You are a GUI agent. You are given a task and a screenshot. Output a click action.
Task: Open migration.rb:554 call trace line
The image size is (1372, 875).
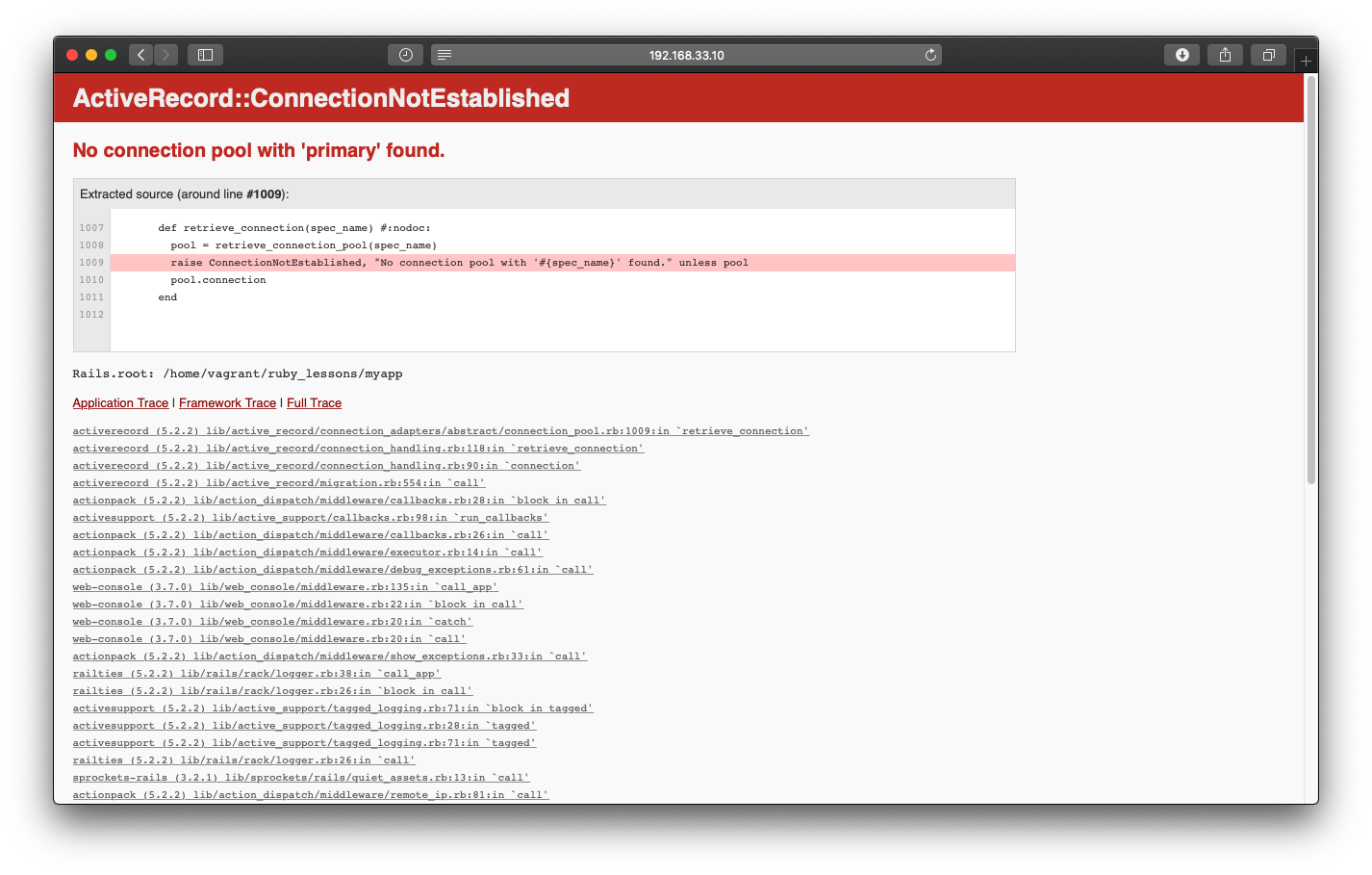pyautogui.click(x=279, y=483)
